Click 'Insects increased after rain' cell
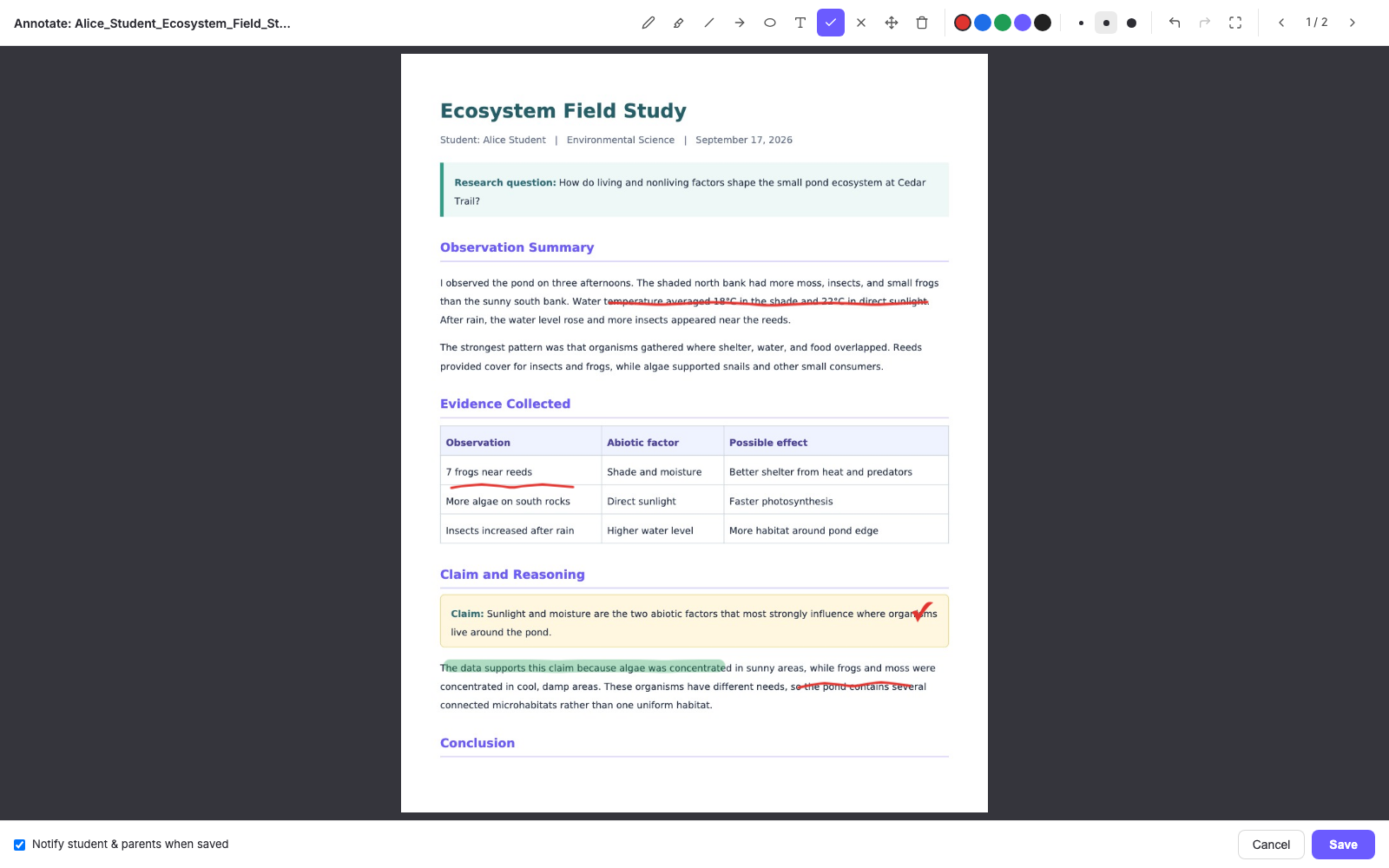This screenshot has width=1389, height=868. [x=521, y=530]
